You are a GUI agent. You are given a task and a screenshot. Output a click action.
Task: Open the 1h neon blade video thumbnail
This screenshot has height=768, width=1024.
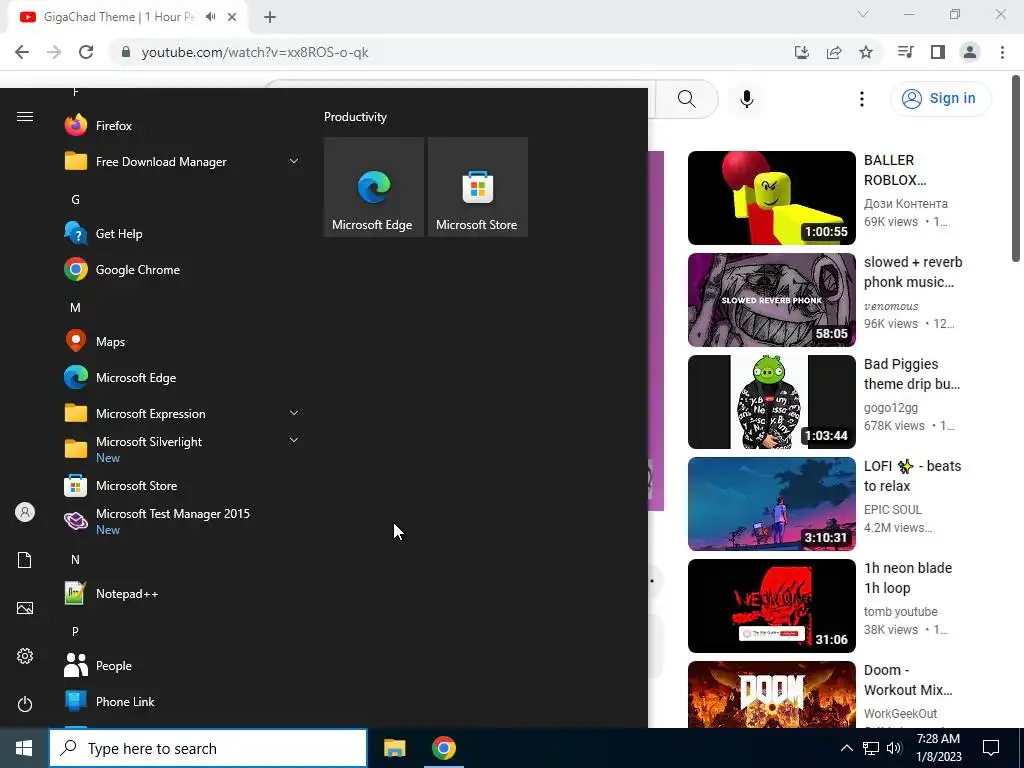(771, 605)
